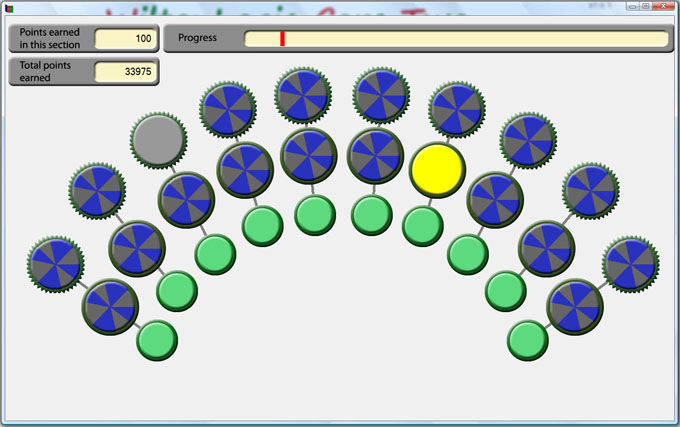The height and width of the screenshot is (427, 680).
Task: Click the yellow highlighted circle
Action: (437, 169)
